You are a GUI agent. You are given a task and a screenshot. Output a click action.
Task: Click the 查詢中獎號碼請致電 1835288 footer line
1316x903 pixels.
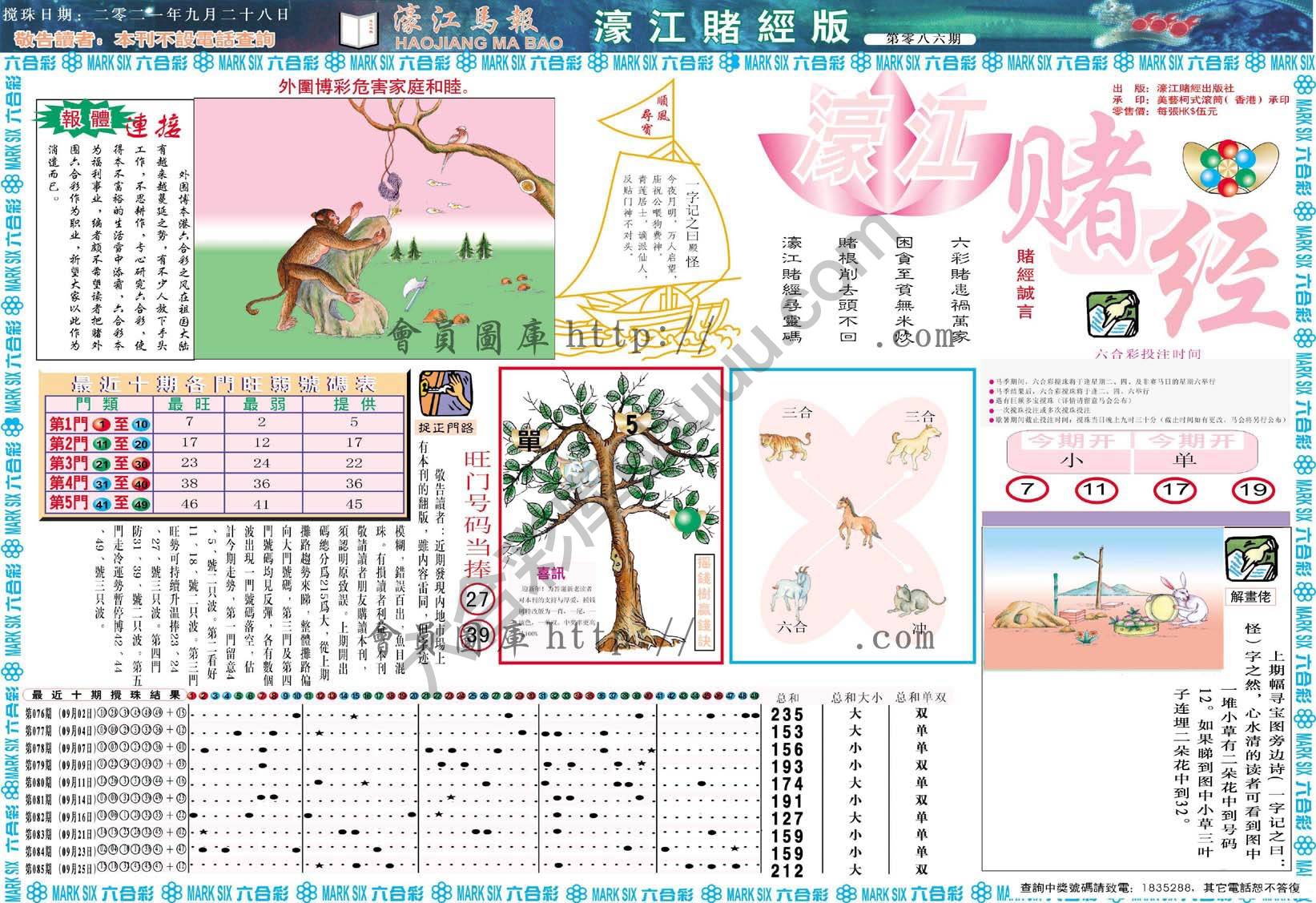click(1161, 888)
